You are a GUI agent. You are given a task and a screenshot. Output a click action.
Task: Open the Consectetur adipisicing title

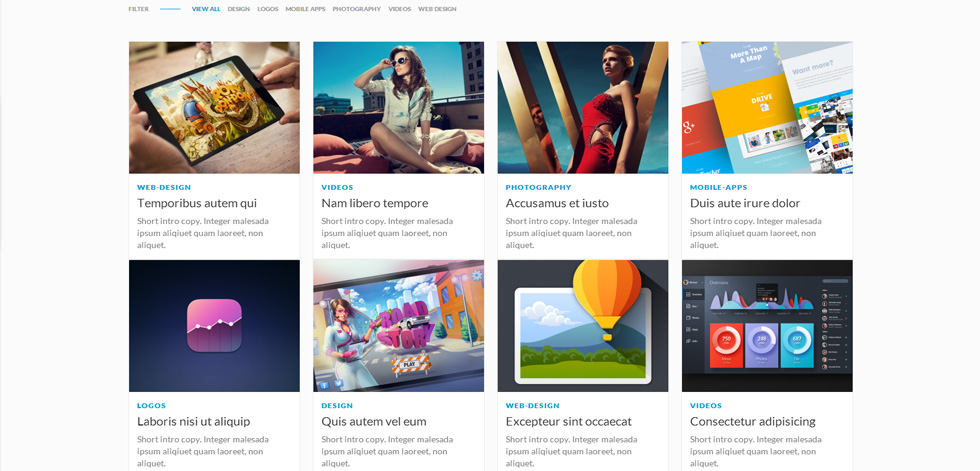752,422
